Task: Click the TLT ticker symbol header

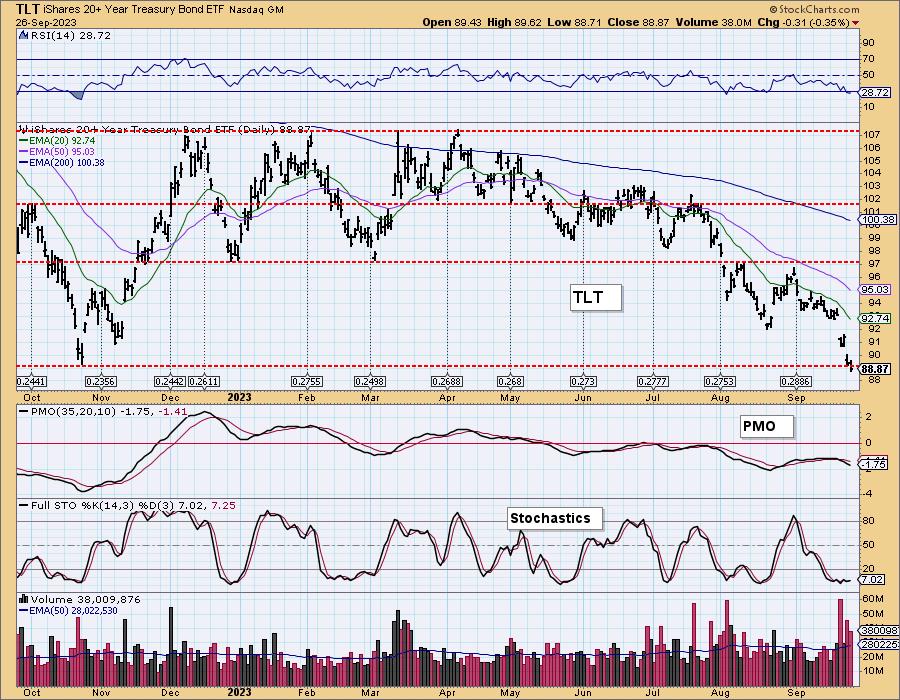Action: [28, 9]
